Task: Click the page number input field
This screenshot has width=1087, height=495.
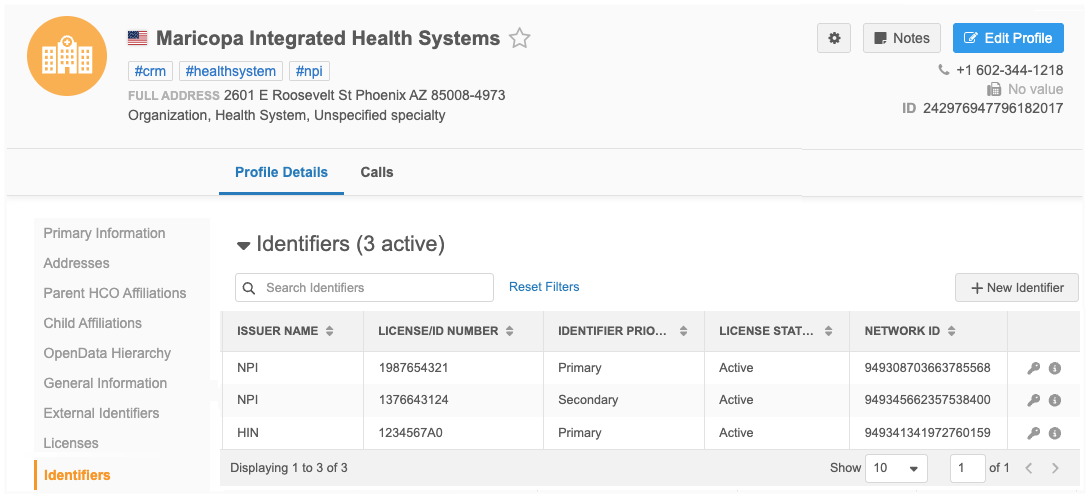Action: 967,468
